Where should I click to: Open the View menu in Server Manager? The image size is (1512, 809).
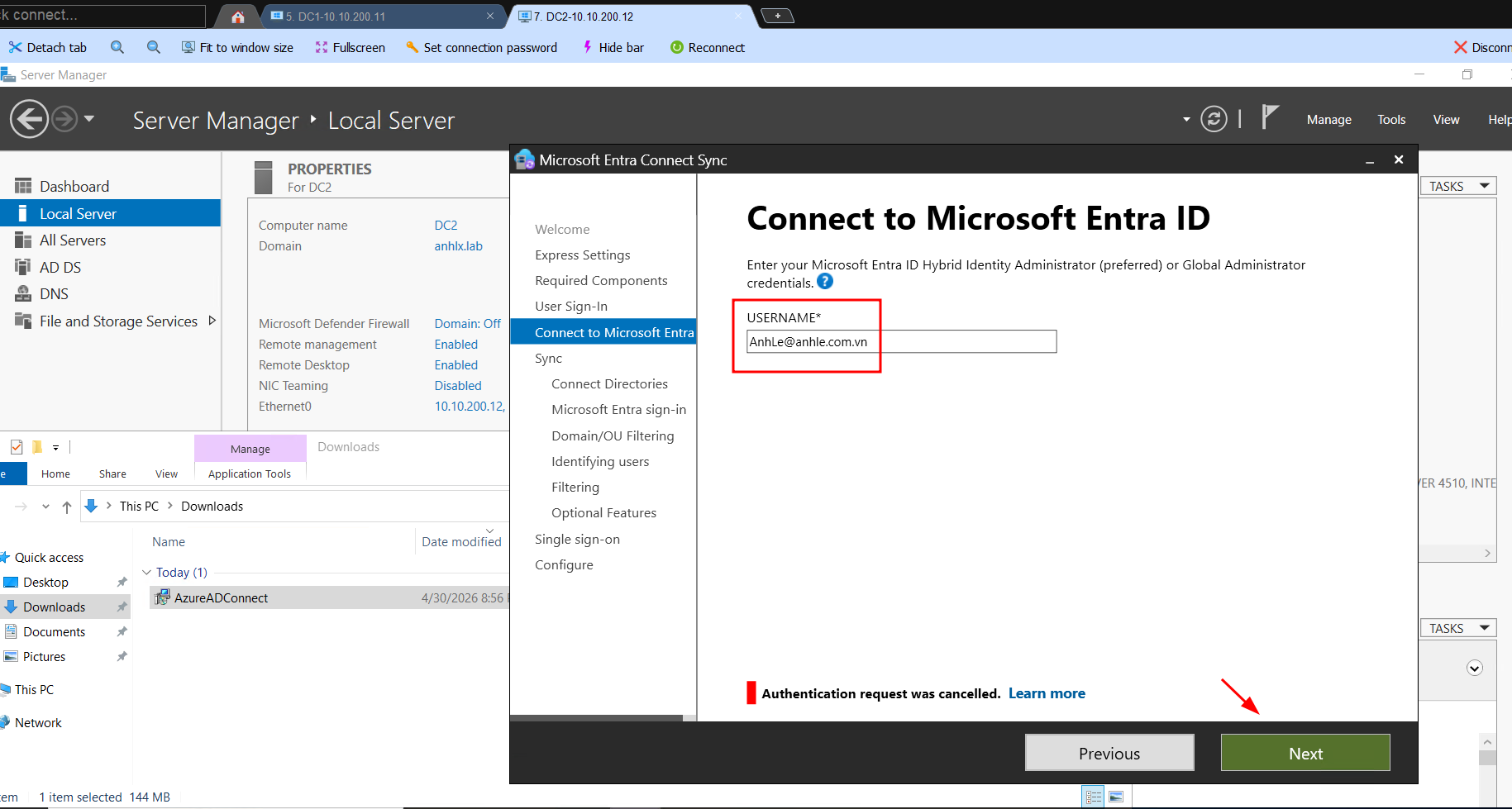(x=1446, y=120)
